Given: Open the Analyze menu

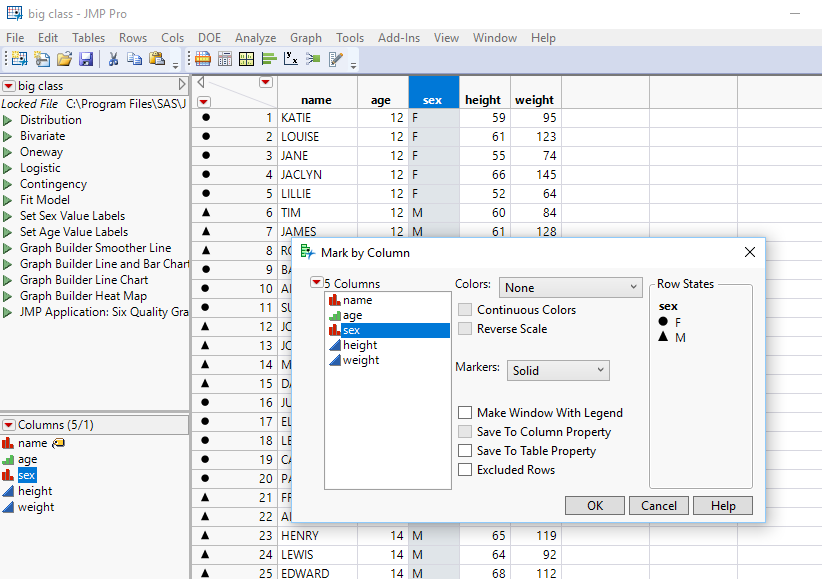Looking at the screenshot, I should click(x=255, y=38).
